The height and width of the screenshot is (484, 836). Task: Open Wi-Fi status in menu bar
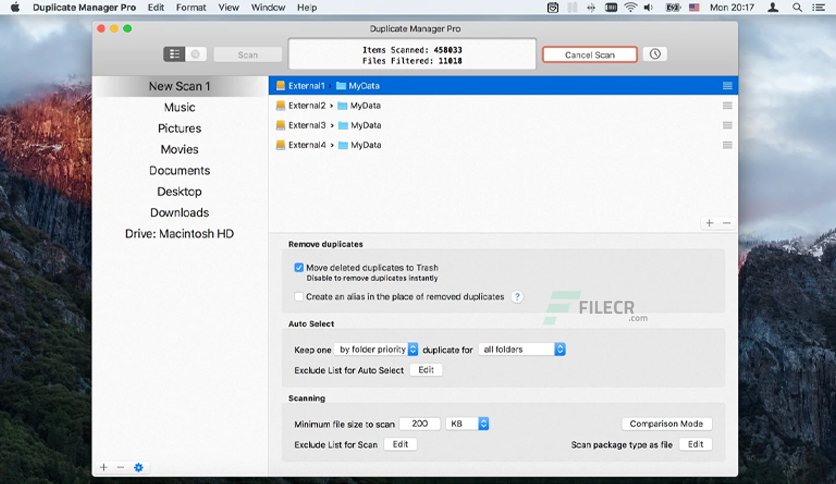[630, 7]
